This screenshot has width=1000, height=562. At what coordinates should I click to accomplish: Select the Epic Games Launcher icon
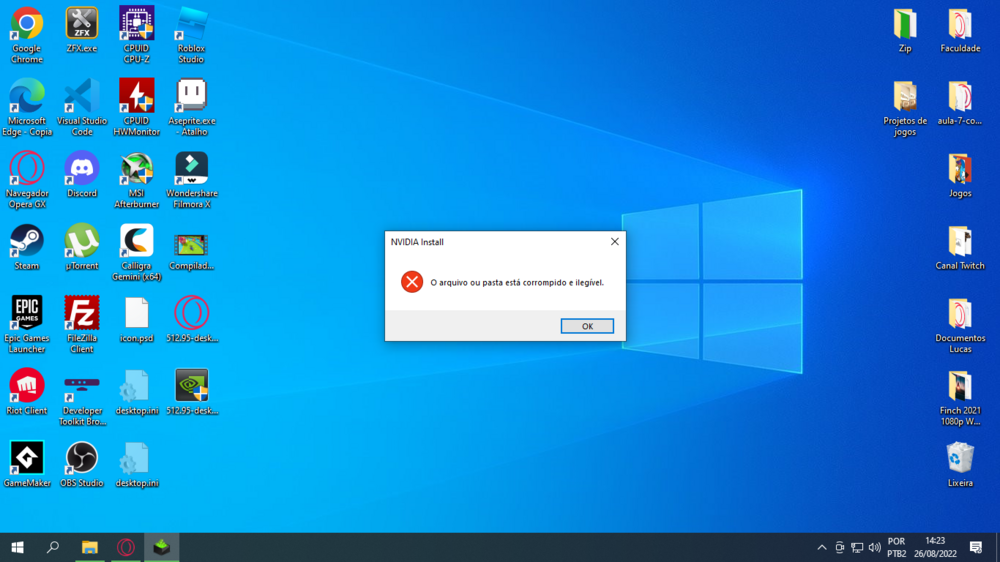27,325
